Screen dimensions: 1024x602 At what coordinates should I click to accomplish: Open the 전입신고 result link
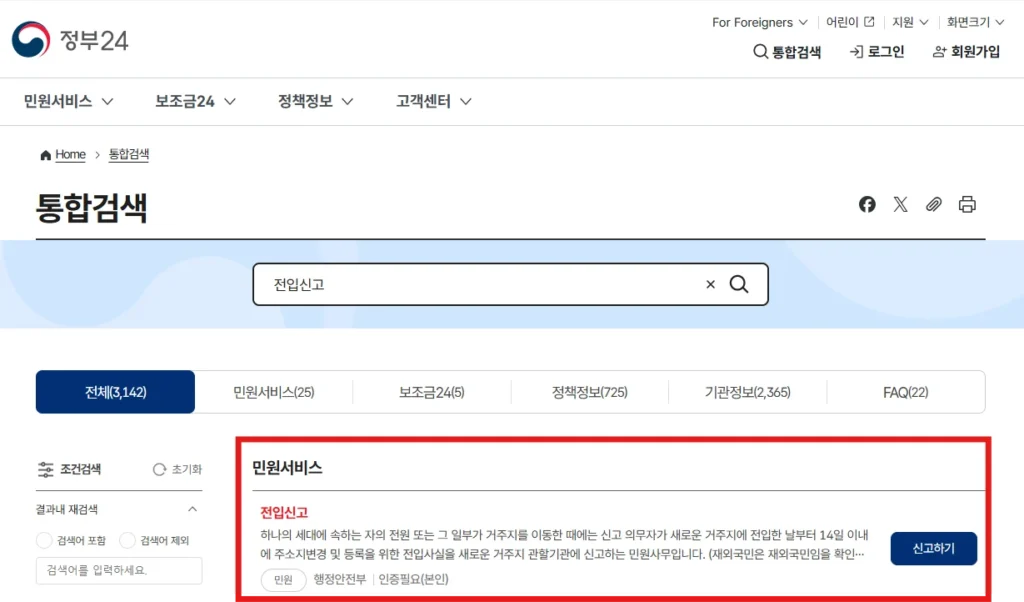click(x=284, y=512)
